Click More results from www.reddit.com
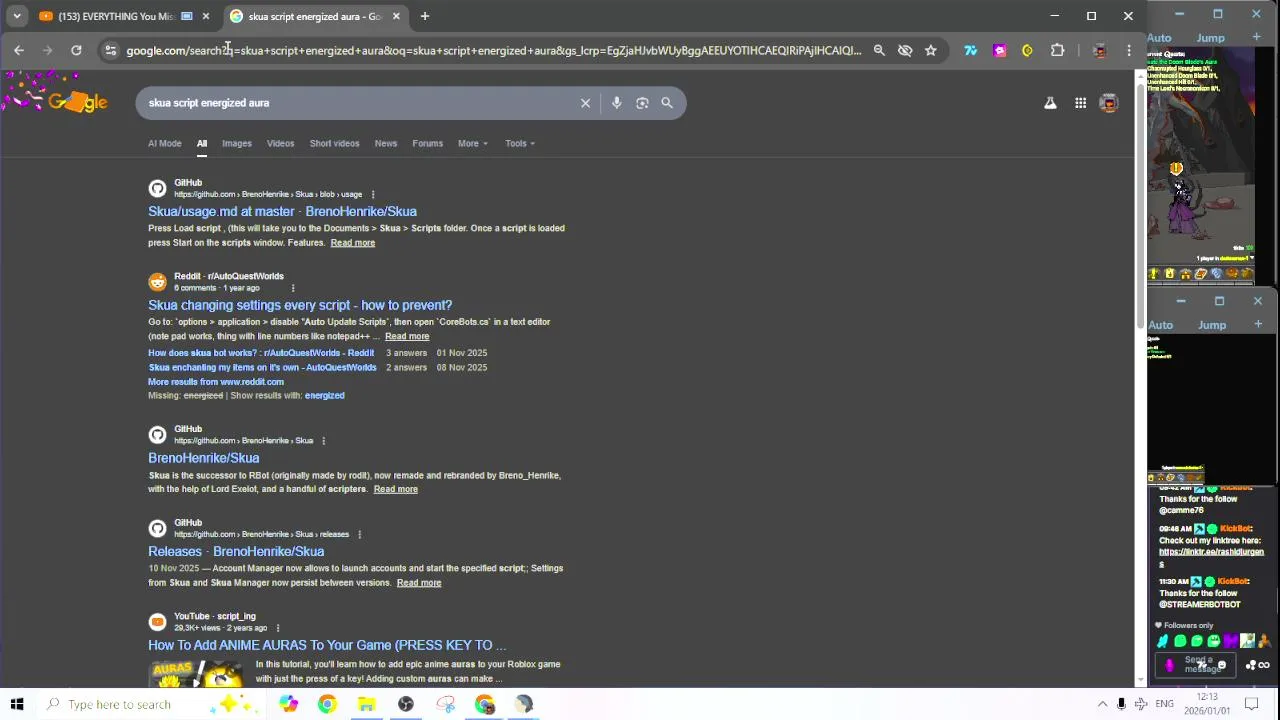1280x720 pixels. [x=216, y=381]
